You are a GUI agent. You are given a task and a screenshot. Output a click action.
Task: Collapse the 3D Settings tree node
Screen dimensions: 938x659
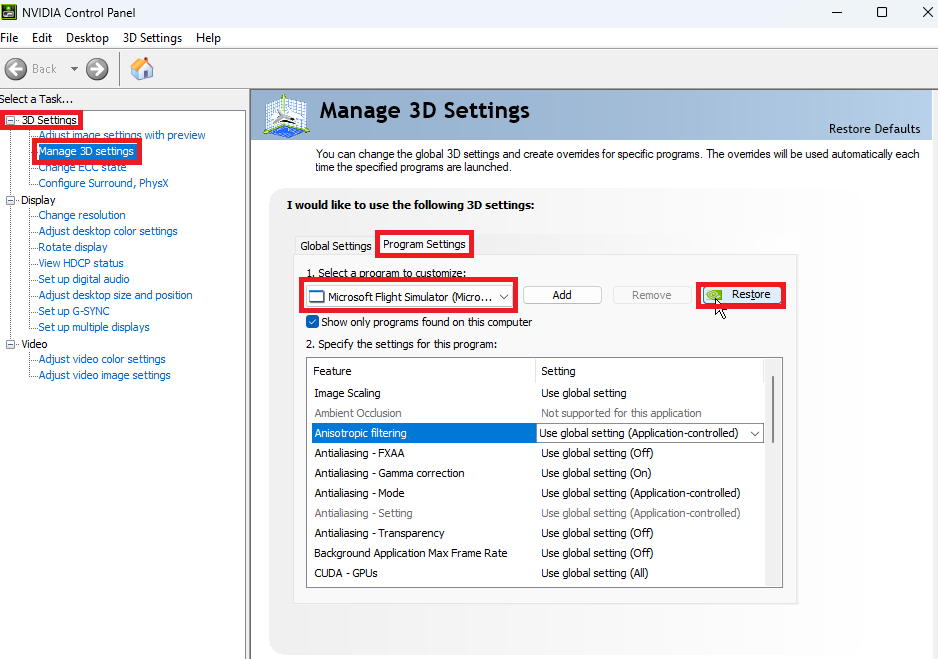point(10,120)
